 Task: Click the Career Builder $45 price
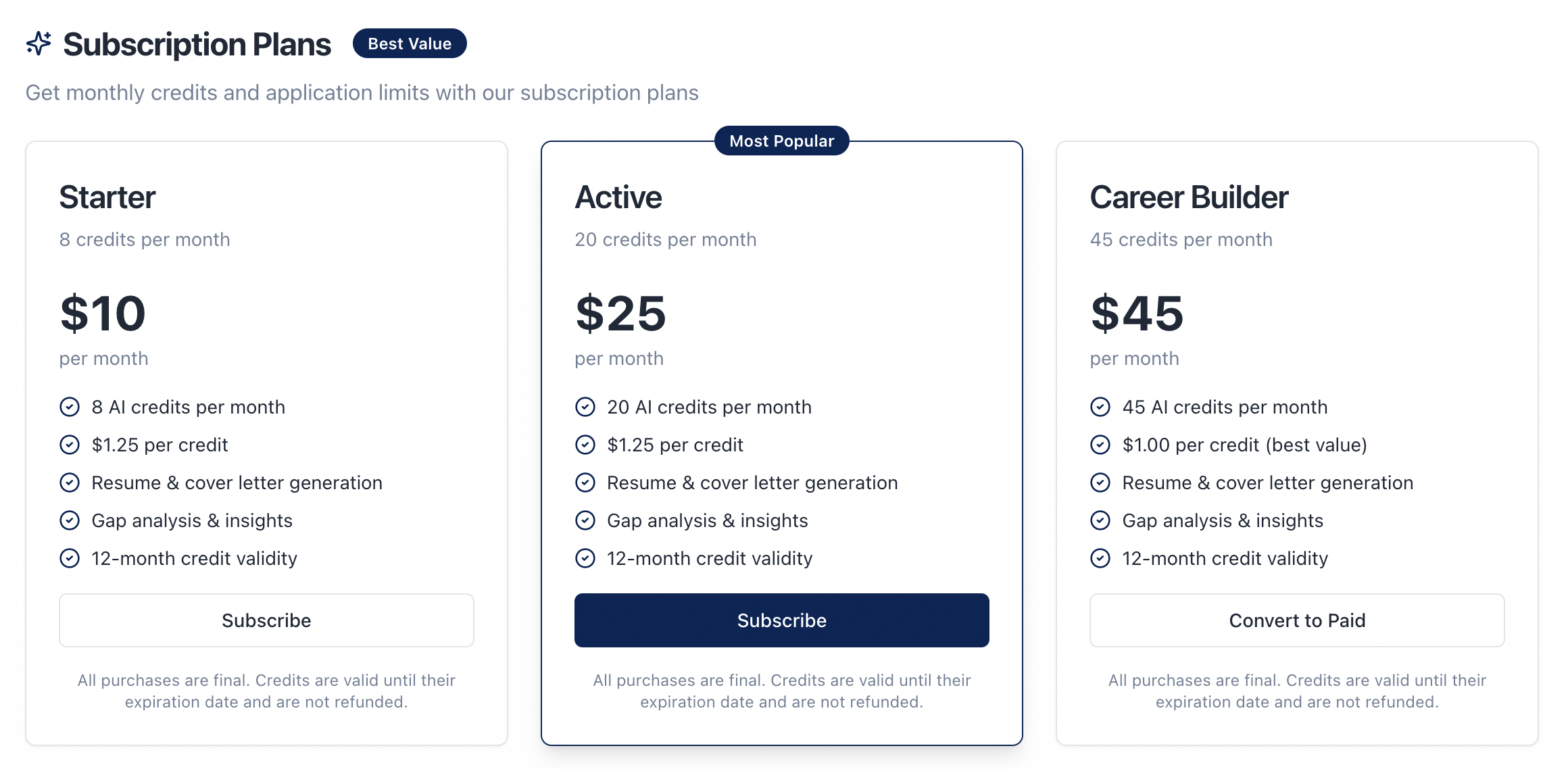[x=1137, y=314]
